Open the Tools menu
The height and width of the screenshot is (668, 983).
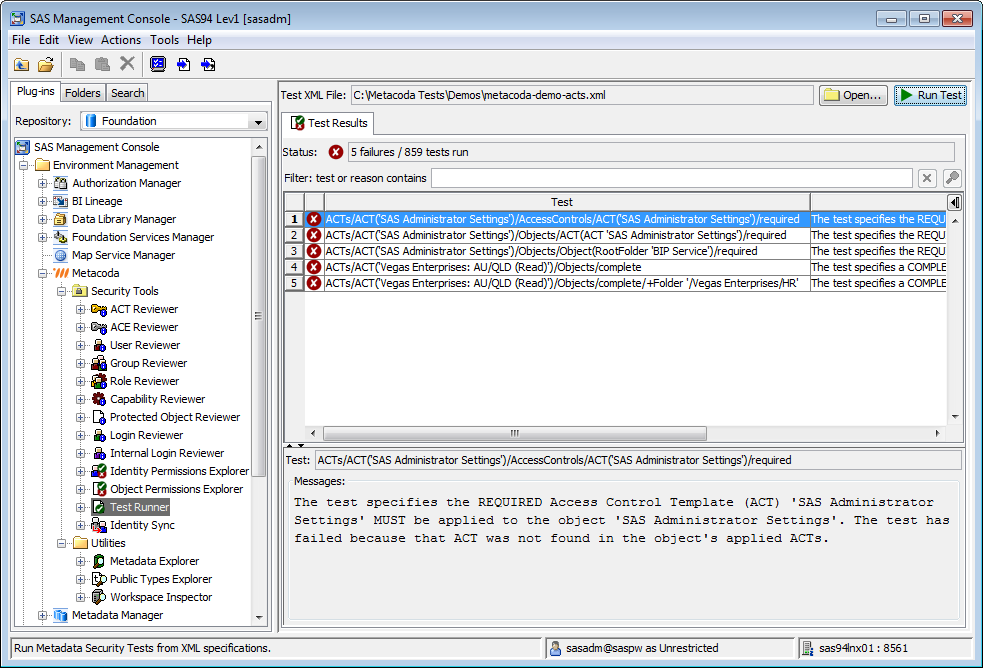pos(164,40)
